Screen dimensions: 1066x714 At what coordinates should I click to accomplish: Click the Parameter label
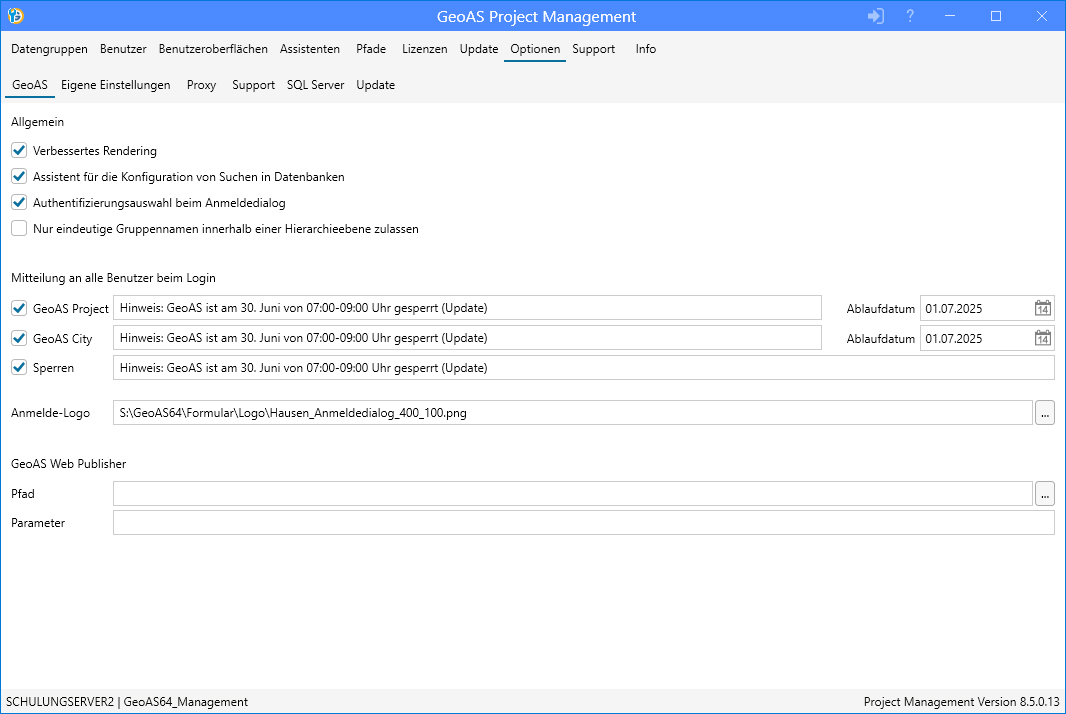click(38, 523)
